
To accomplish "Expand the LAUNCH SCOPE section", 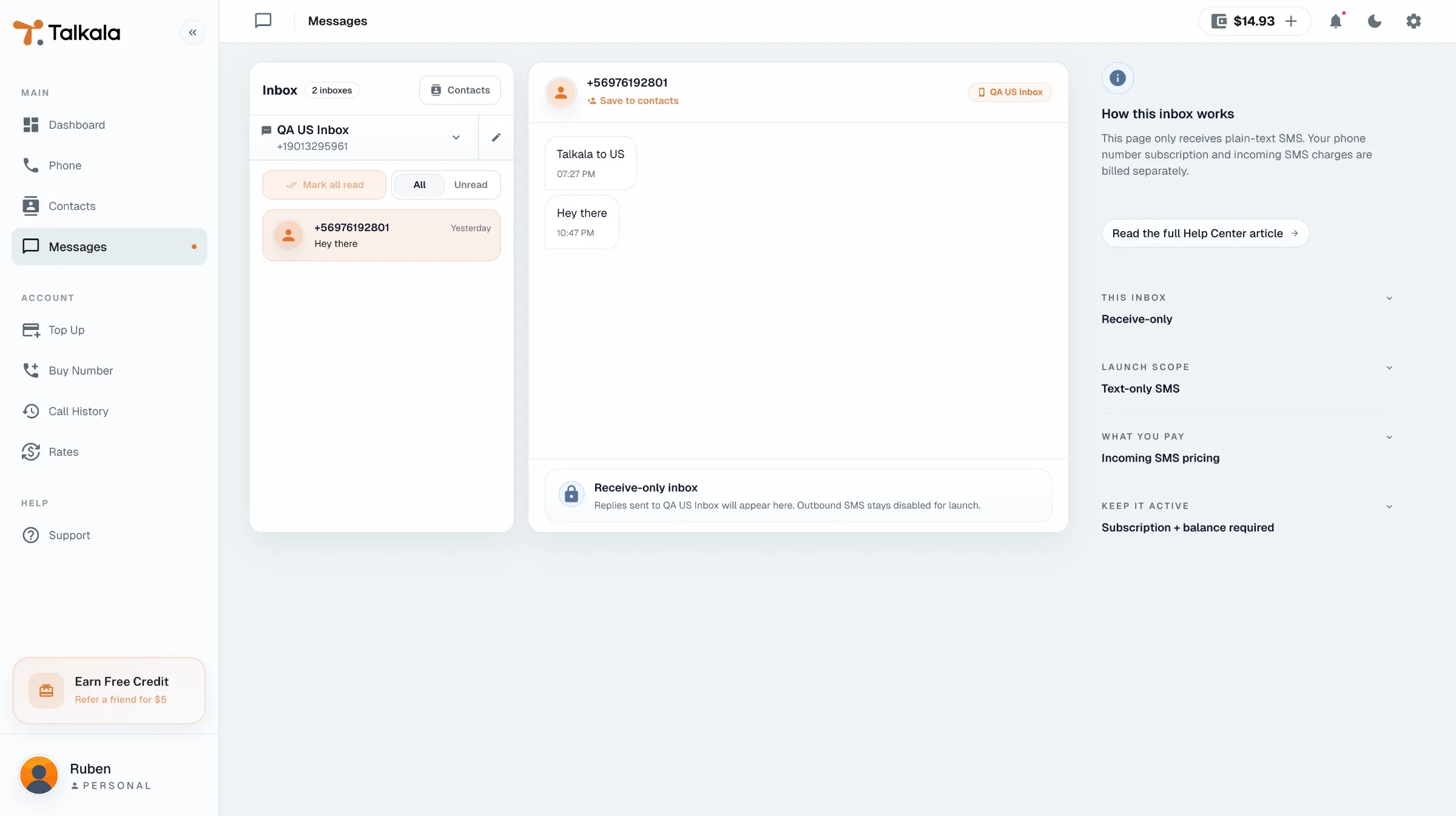I will [1389, 368].
